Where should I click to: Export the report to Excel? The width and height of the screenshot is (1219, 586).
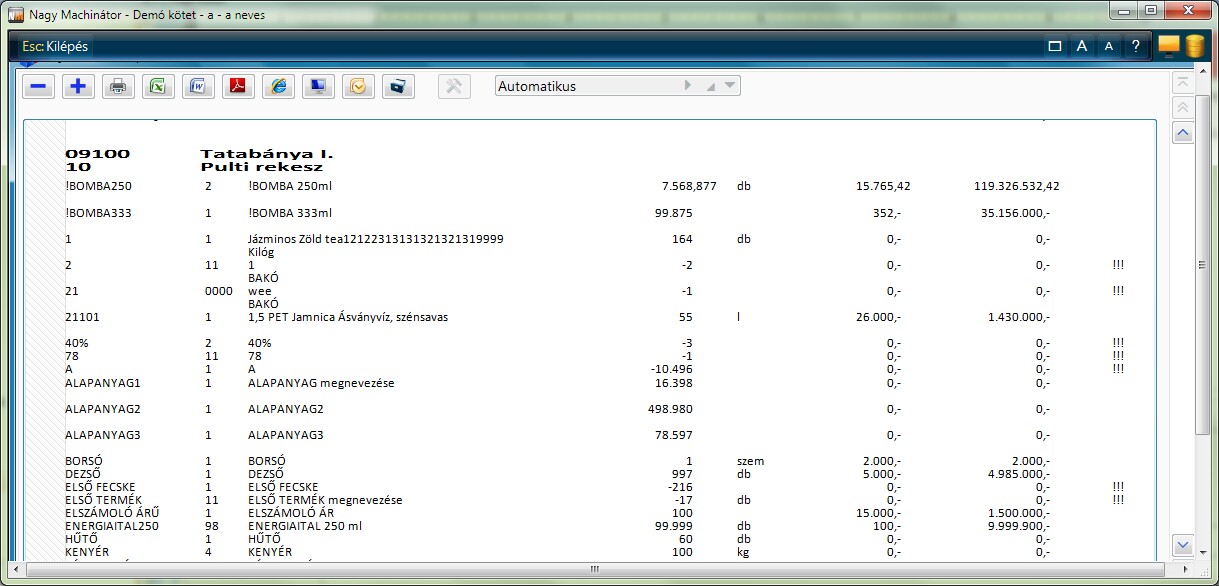(158, 87)
